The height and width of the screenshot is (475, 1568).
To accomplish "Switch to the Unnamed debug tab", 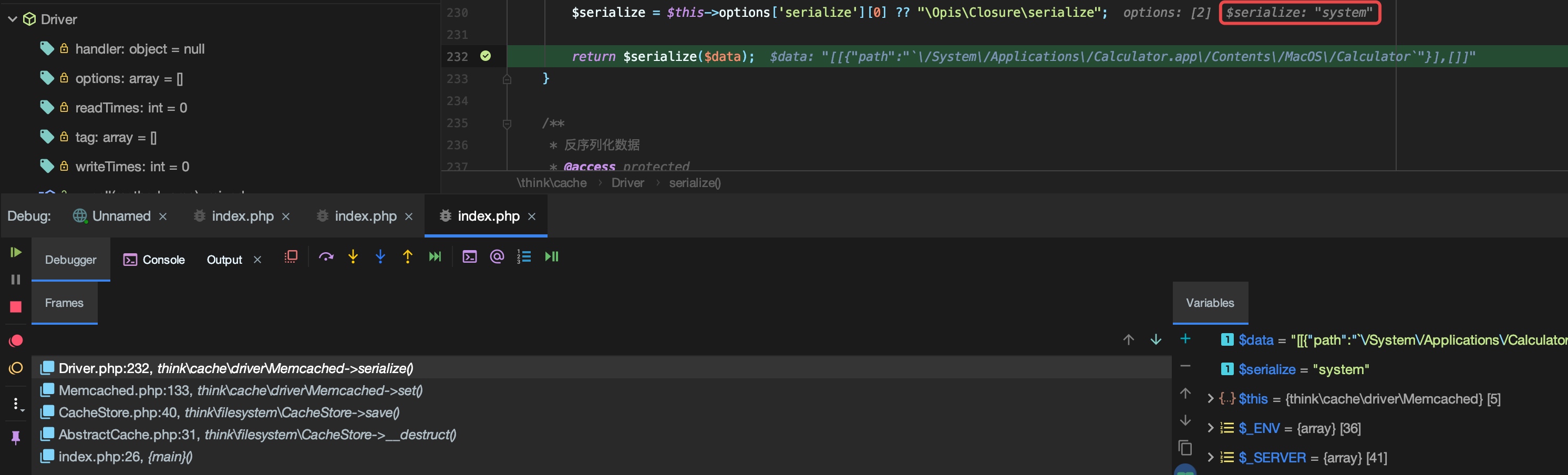I will 121,216.
